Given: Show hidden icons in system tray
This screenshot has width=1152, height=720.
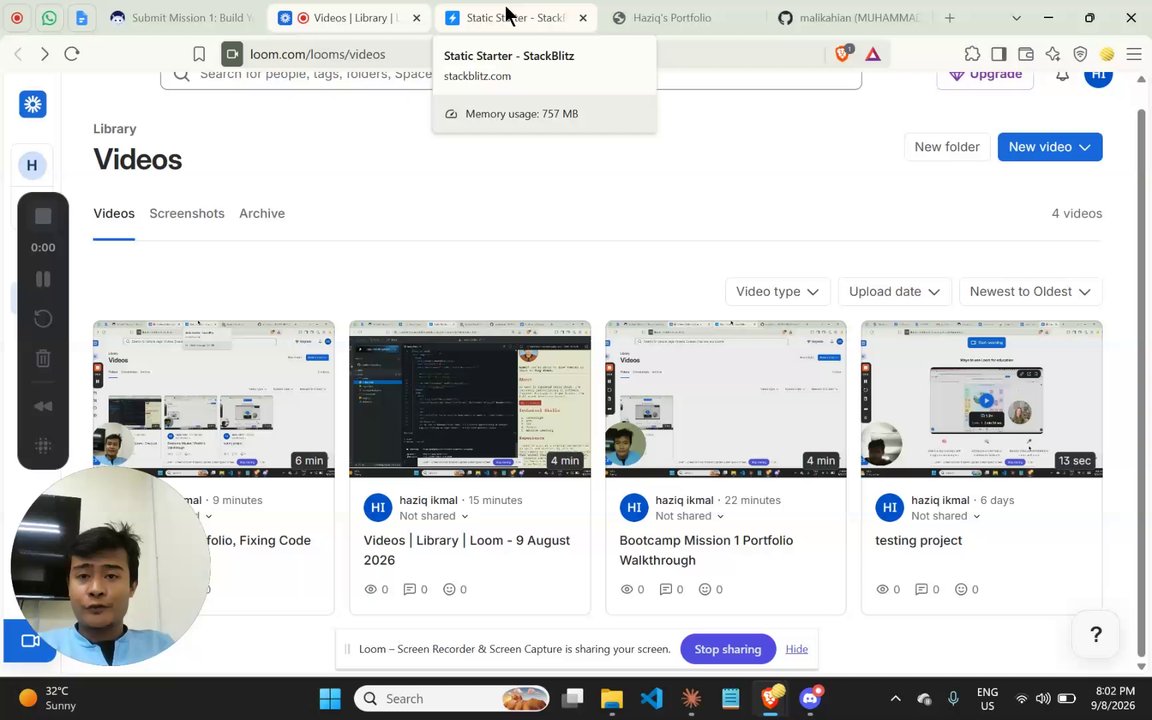Looking at the screenshot, I should click(x=896, y=699).
